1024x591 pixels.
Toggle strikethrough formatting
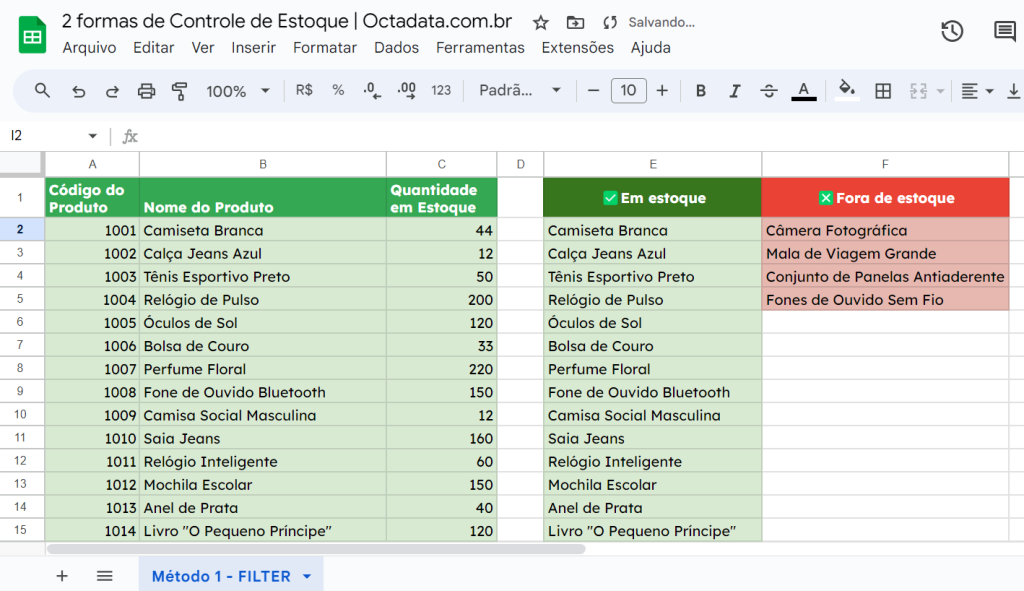[x=769, y=91]
